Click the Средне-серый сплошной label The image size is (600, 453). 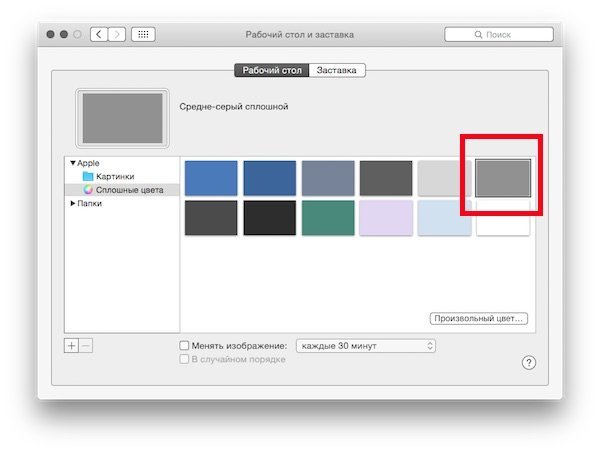tap(234, 107)
